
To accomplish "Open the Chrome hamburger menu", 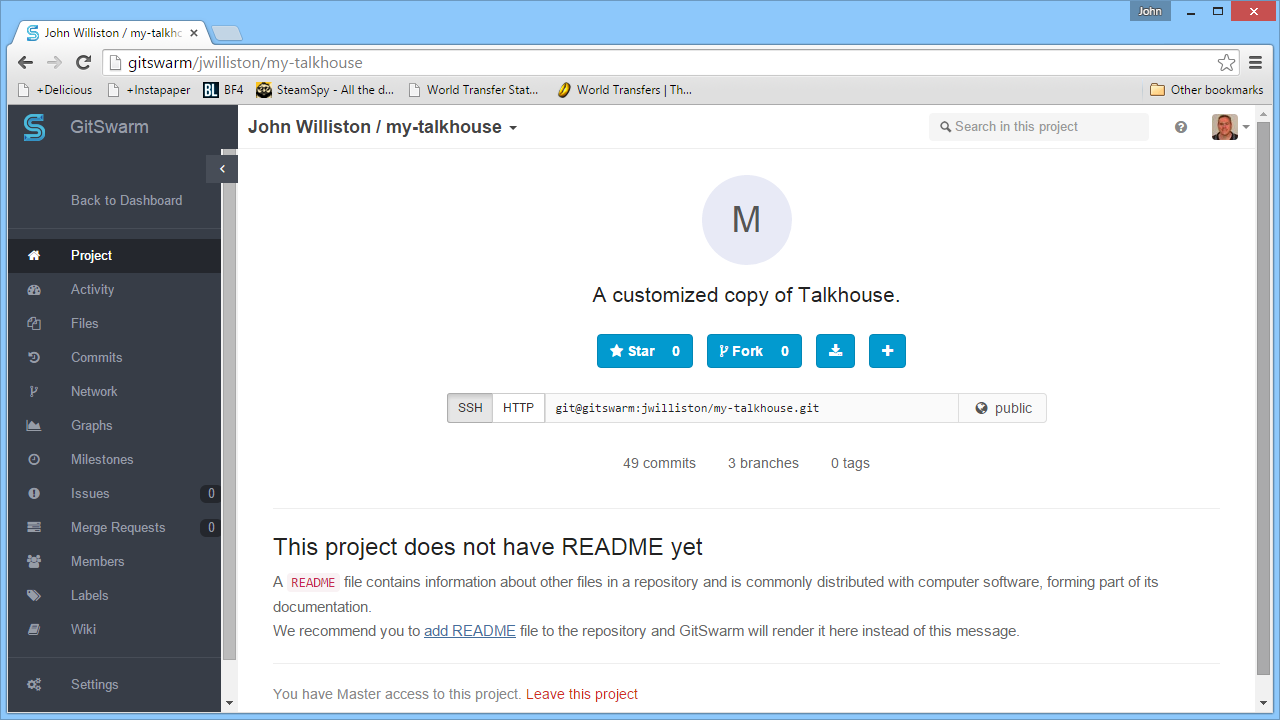I will (1256, 62).
